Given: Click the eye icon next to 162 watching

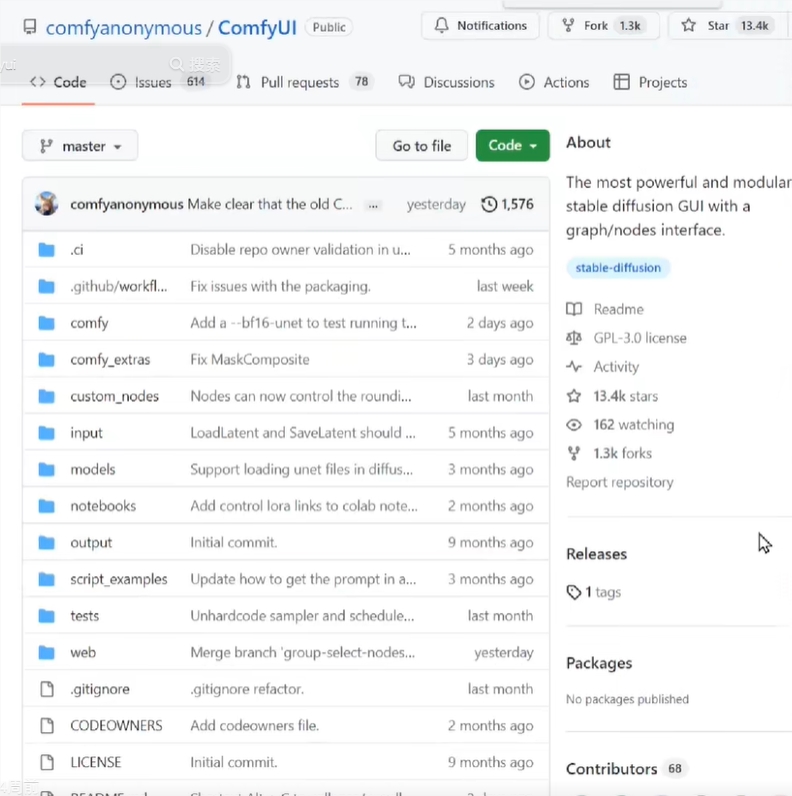Looking at the screenshot, I should pyautogui.click(x=574, y=424).
